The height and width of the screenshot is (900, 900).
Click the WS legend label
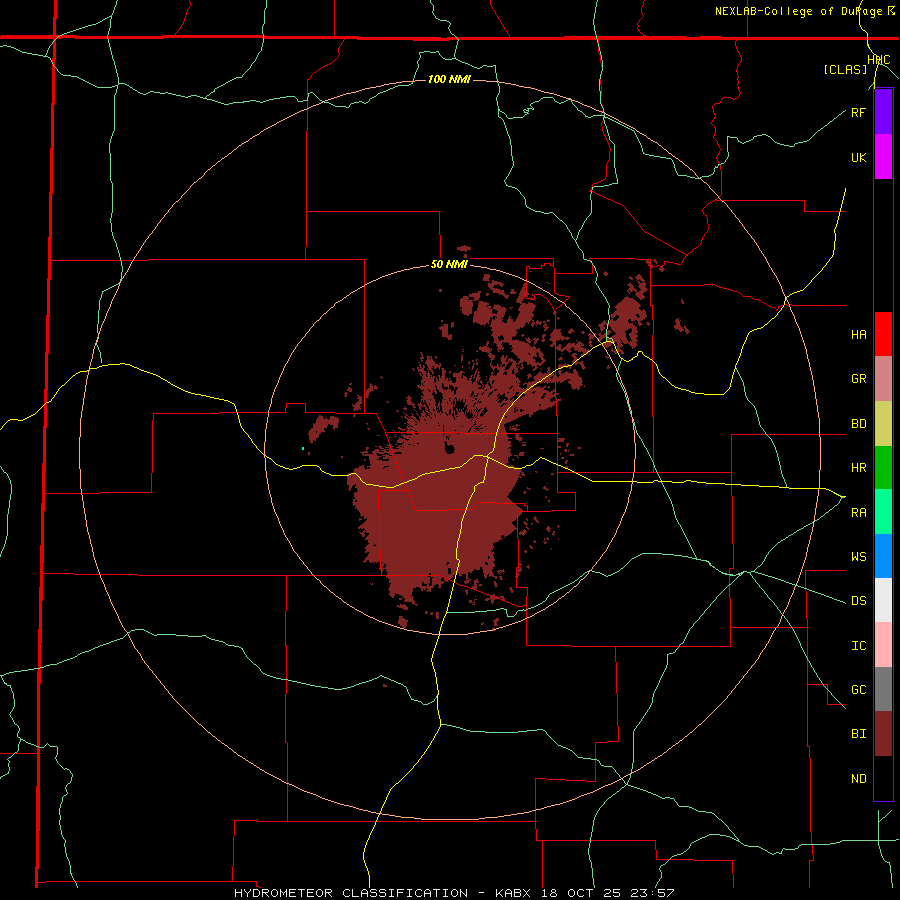point(858,556)
